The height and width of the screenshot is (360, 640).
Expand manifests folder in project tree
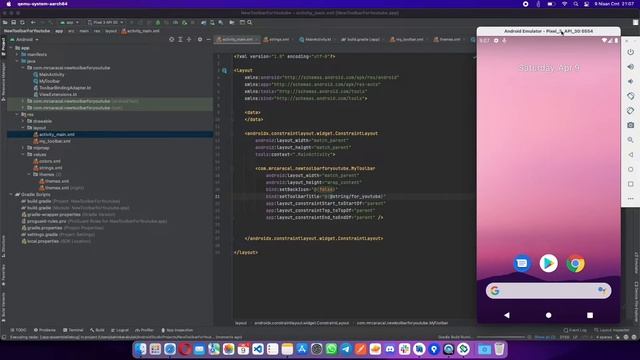point(17,54)
